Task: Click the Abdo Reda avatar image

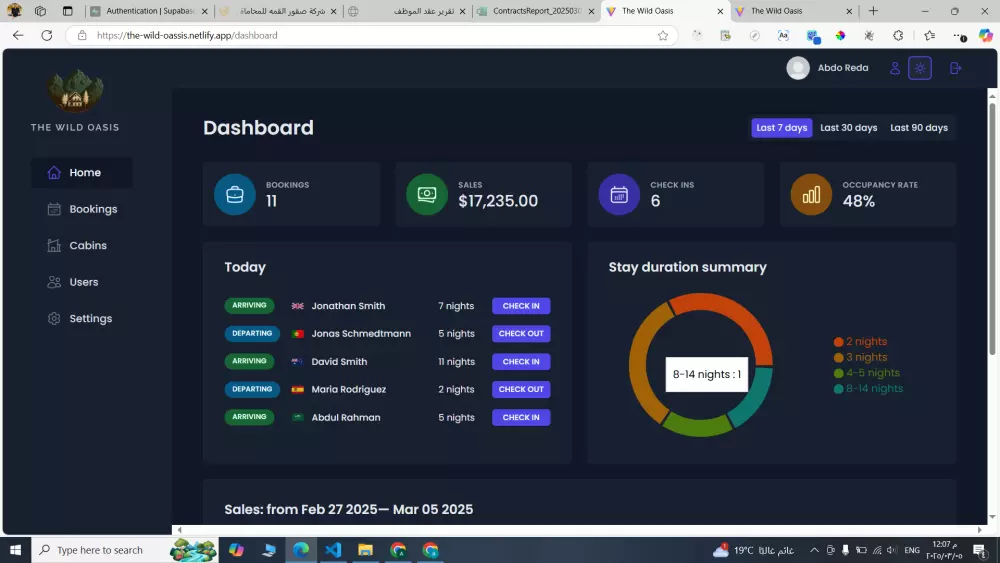Action: [x=798, y=68]
